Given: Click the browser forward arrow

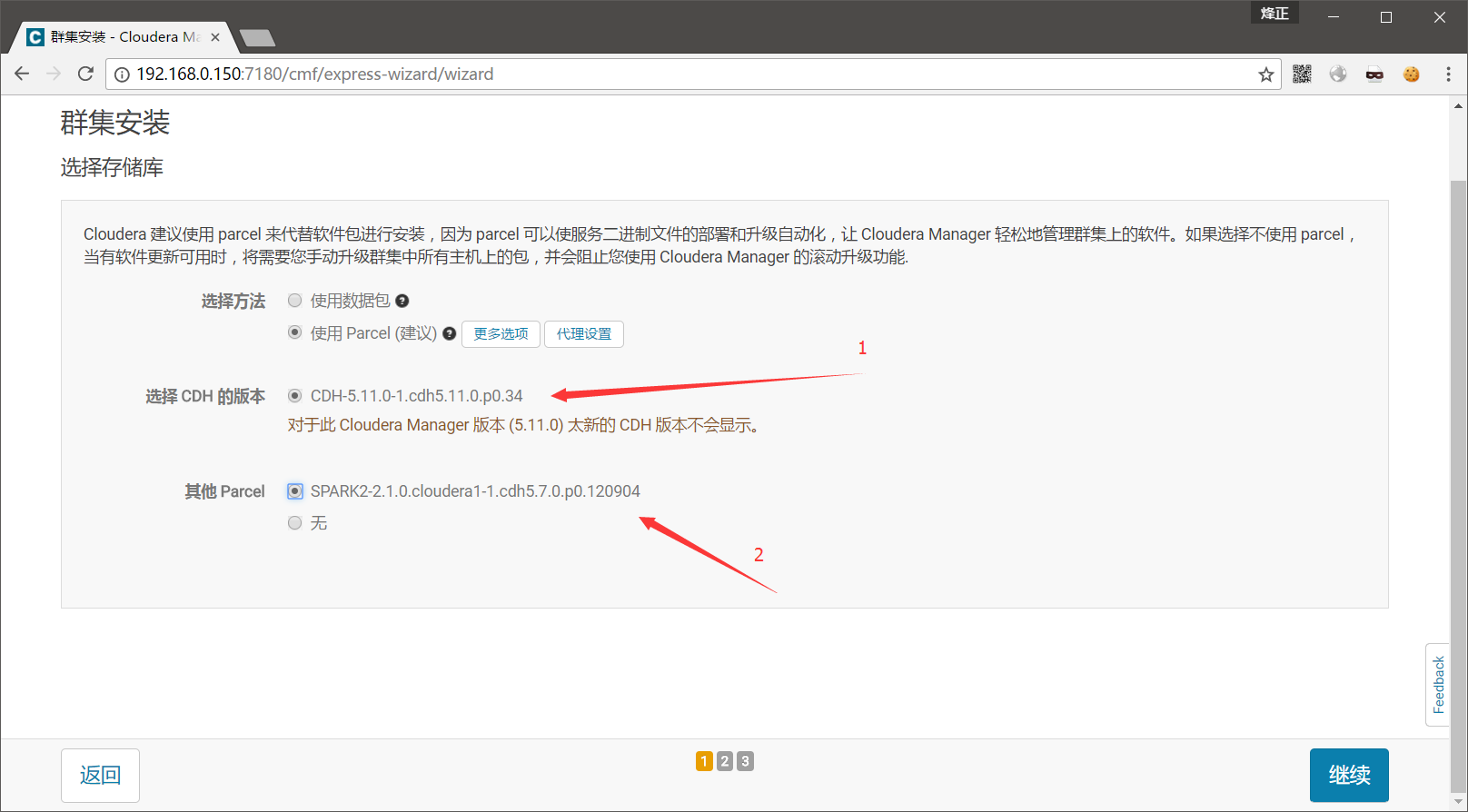Looking at the screenshot, I should click(x=54, y=74).
